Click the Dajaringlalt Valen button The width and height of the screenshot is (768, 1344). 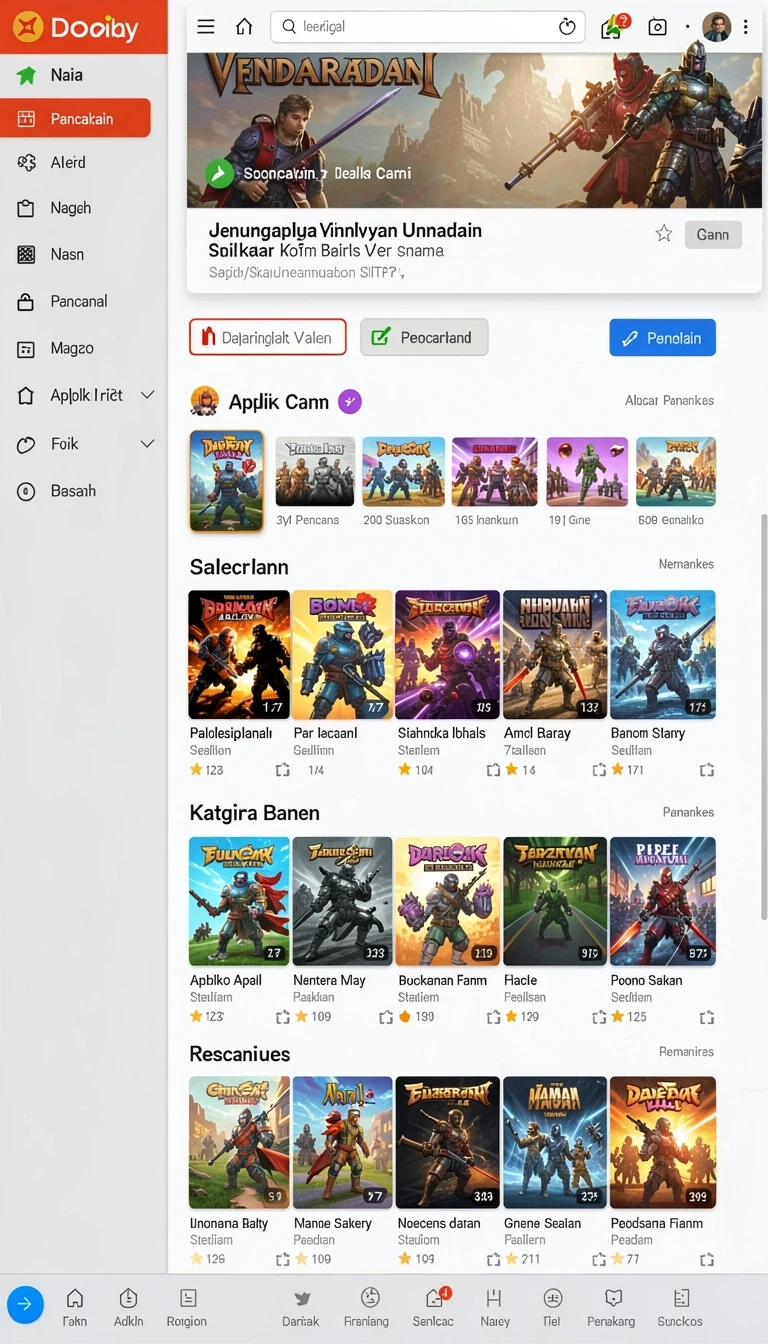(x=267, y=337)
